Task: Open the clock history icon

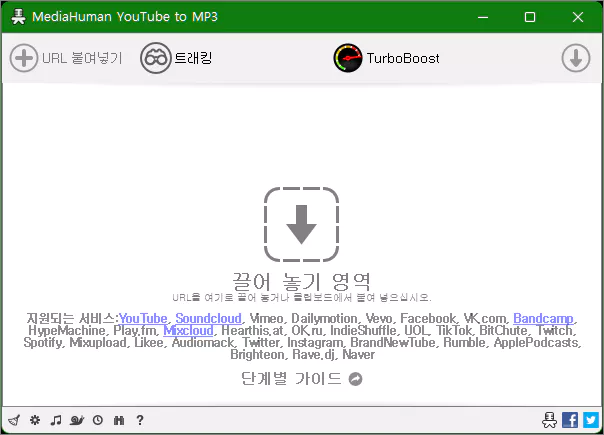Action: click(x=98, y=420)
